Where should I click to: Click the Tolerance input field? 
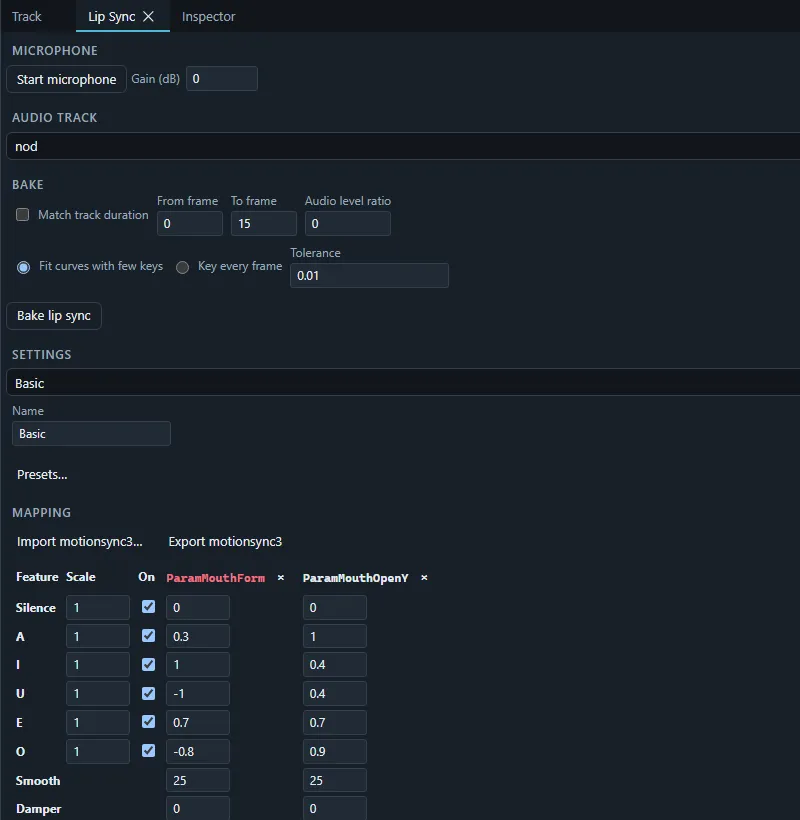coord(369,276)
